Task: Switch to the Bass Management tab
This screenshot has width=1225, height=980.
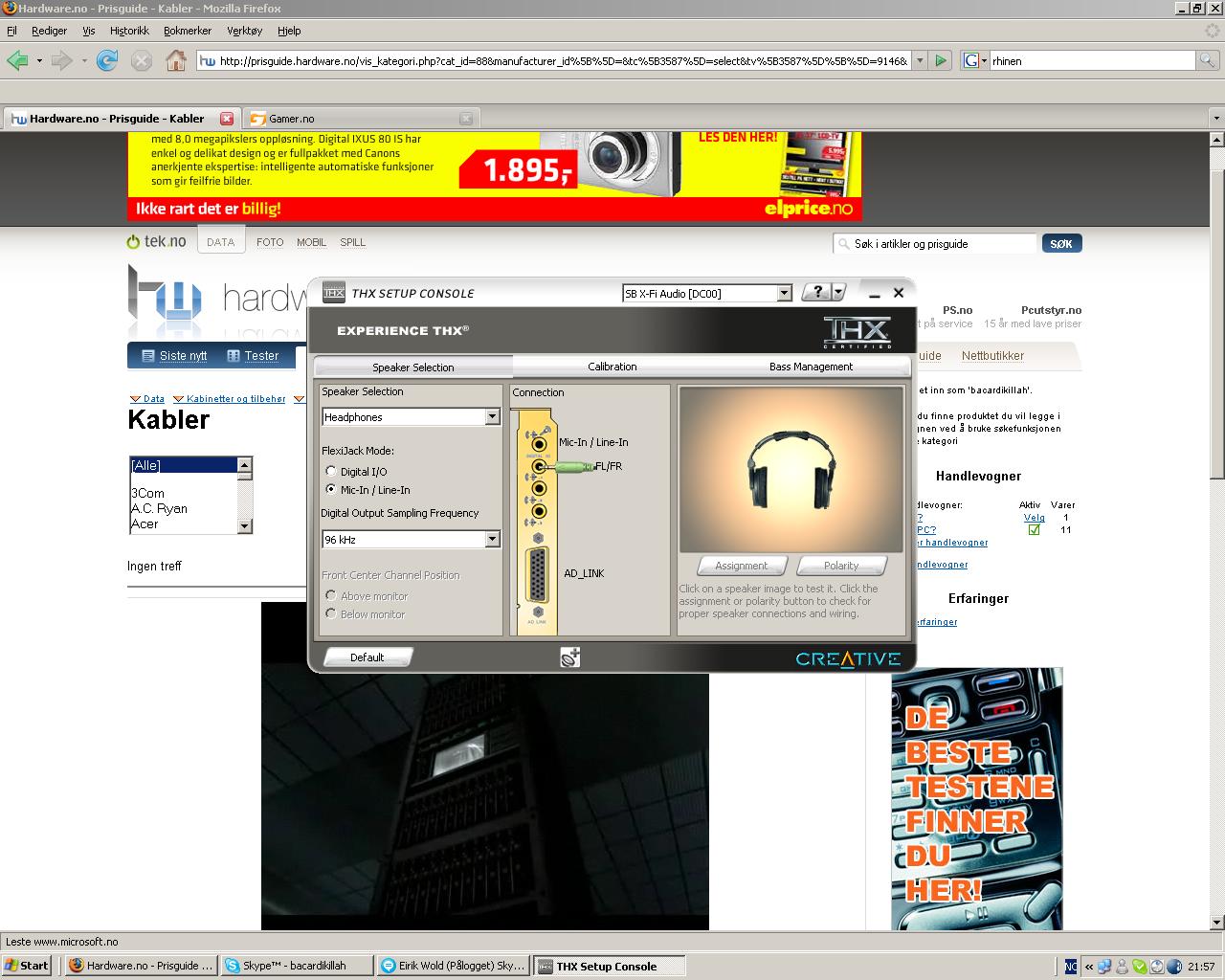Action: click(811, 367)
